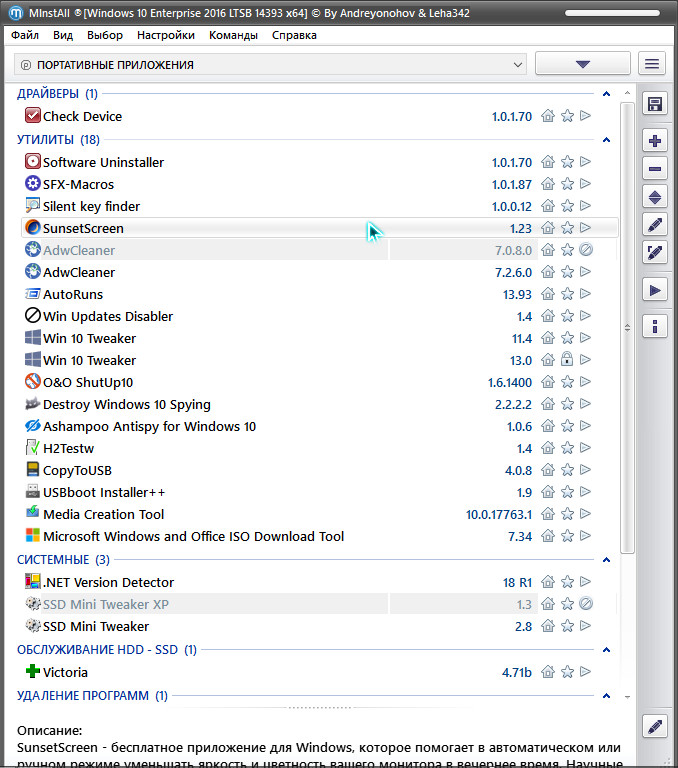
Task: Click the scrollbar up arrow
Action: click(x=628, y=93)
